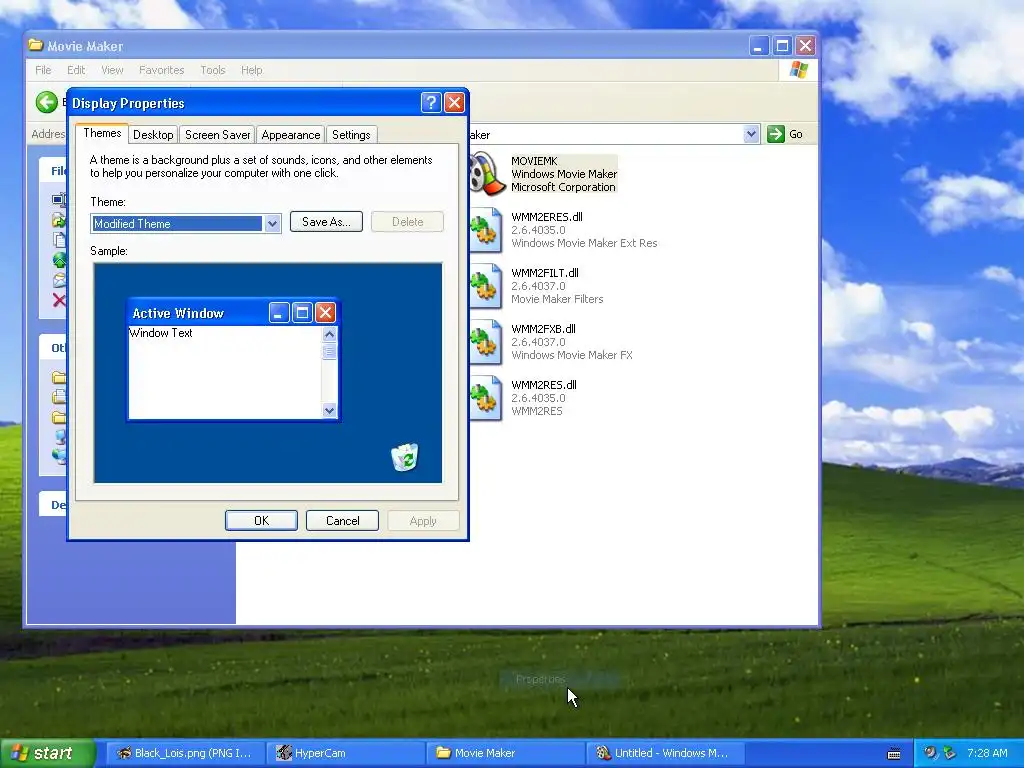Image resolution: width=1024 pixels, height=768 pixels.
Task: Select the WMM2FILT.dll file icon
Action: click(486, 286)
